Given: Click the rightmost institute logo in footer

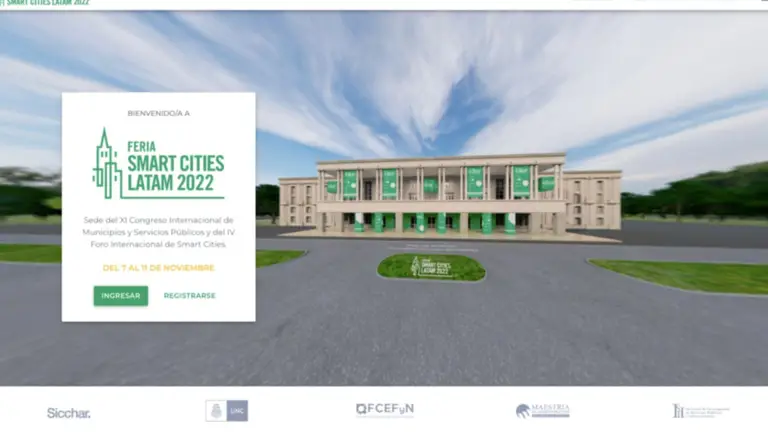Looking at the screenshot, I should [700, 411].
